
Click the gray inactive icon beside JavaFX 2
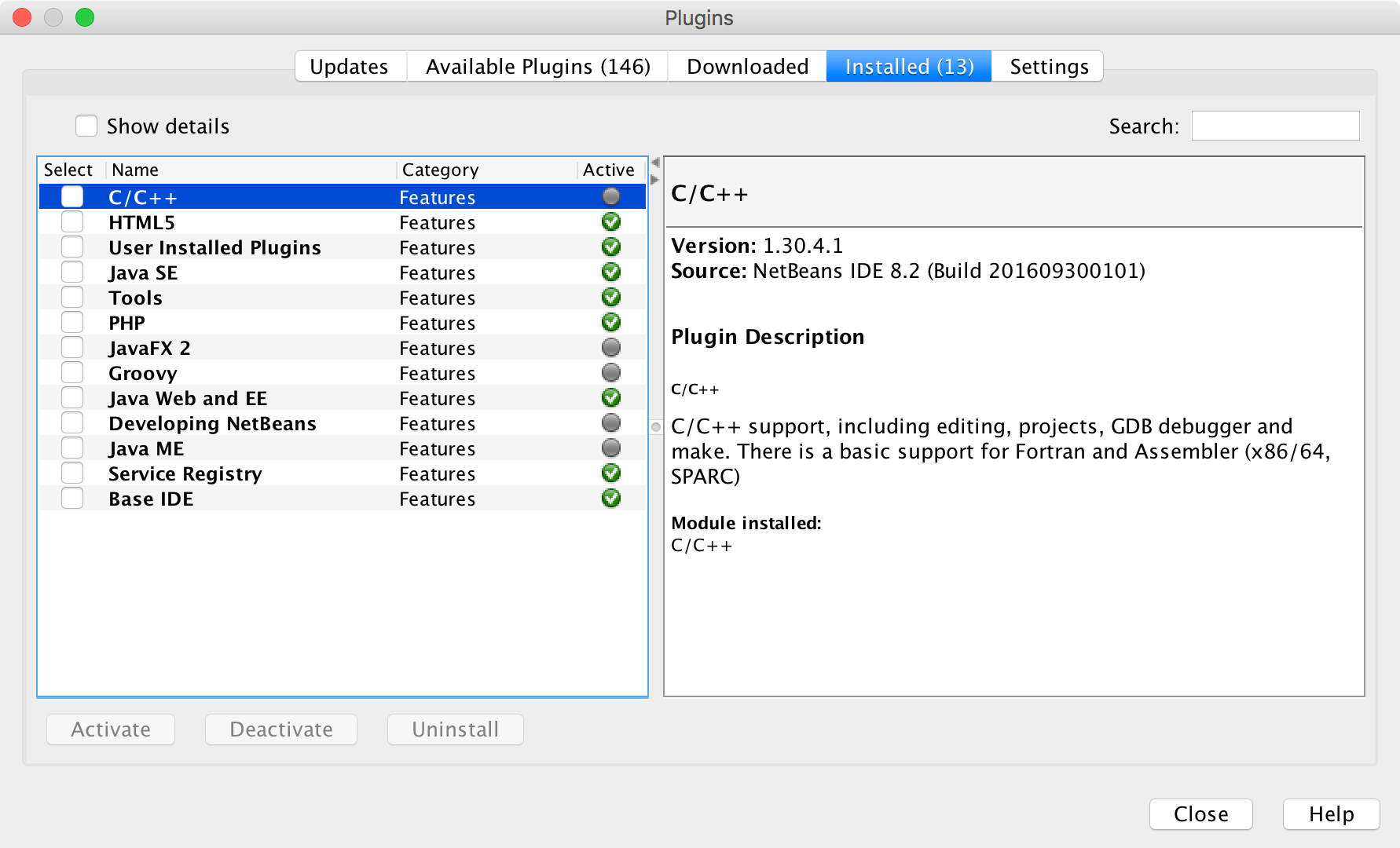tap(611, 347)
